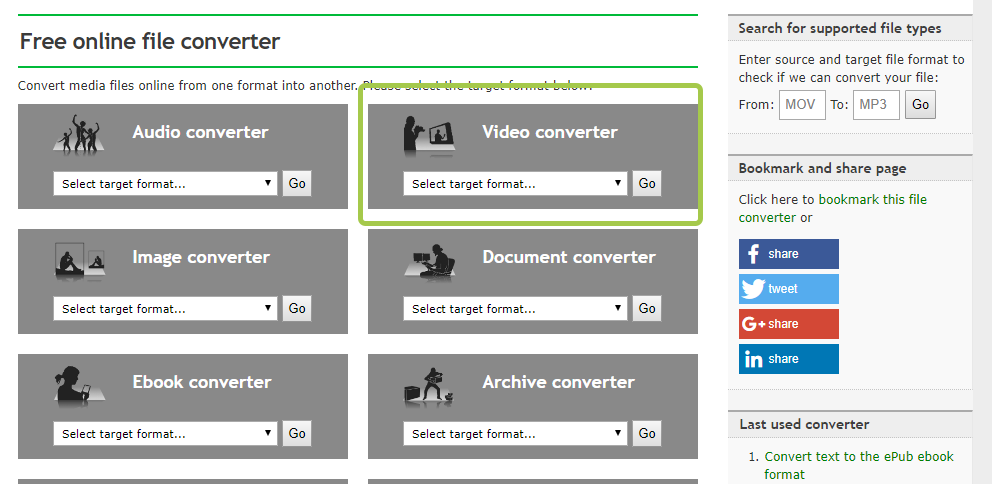Share page via Facebook icon button
The width and height of the screenshot is (992, 484).
[x=788, y=254]
